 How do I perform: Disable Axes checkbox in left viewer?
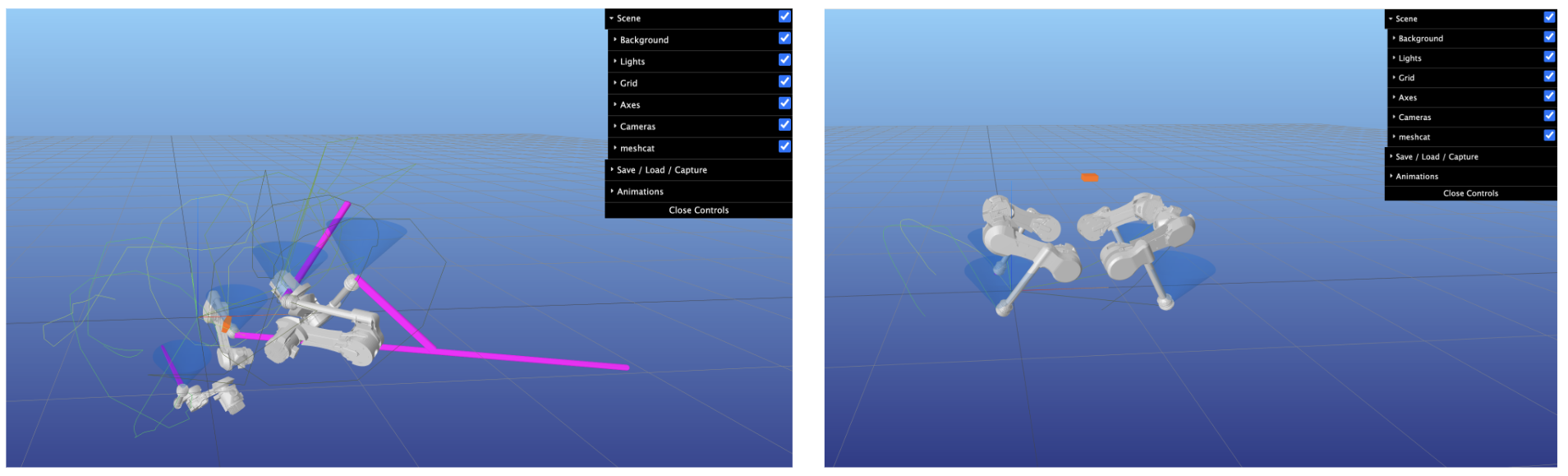coord(784,103)
